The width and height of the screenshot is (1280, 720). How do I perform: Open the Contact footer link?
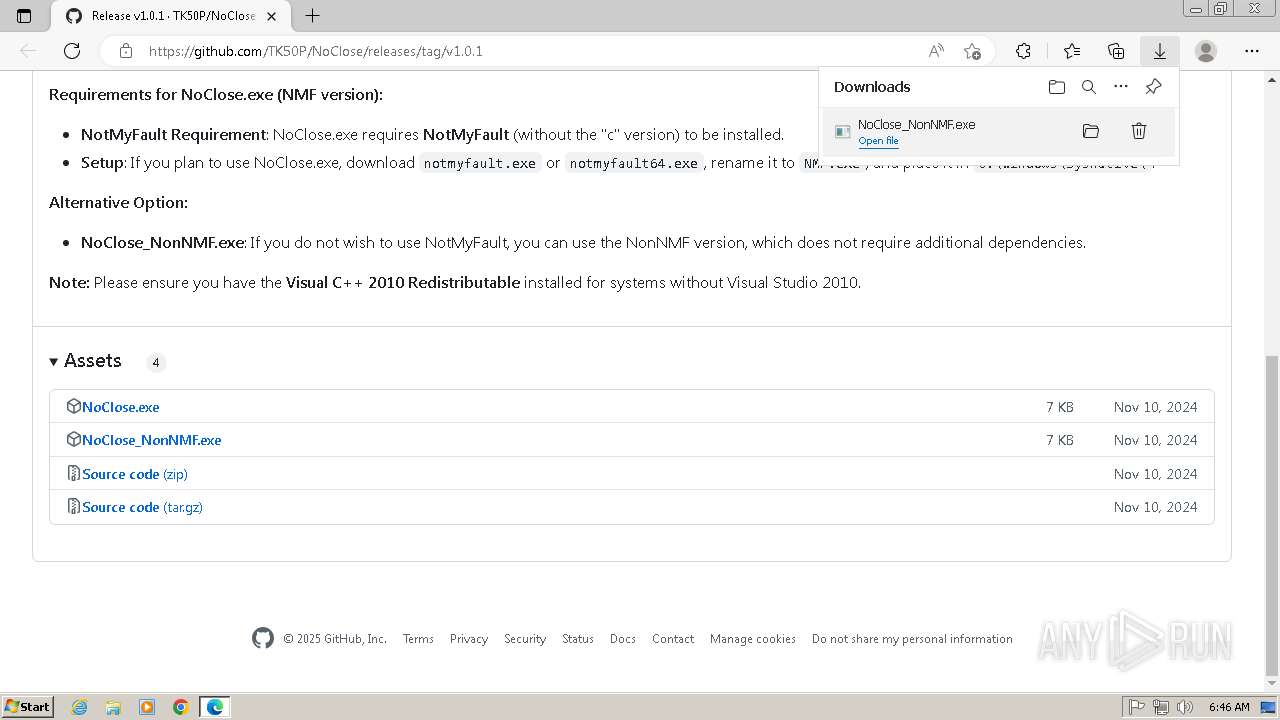(x=673, y=639)
